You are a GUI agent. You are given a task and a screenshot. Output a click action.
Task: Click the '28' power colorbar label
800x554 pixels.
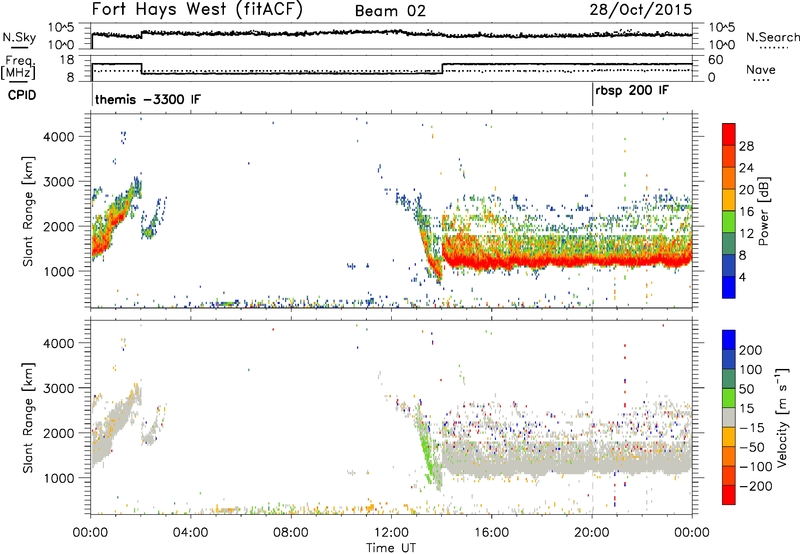pyautogui.click(x=746, y=146)
